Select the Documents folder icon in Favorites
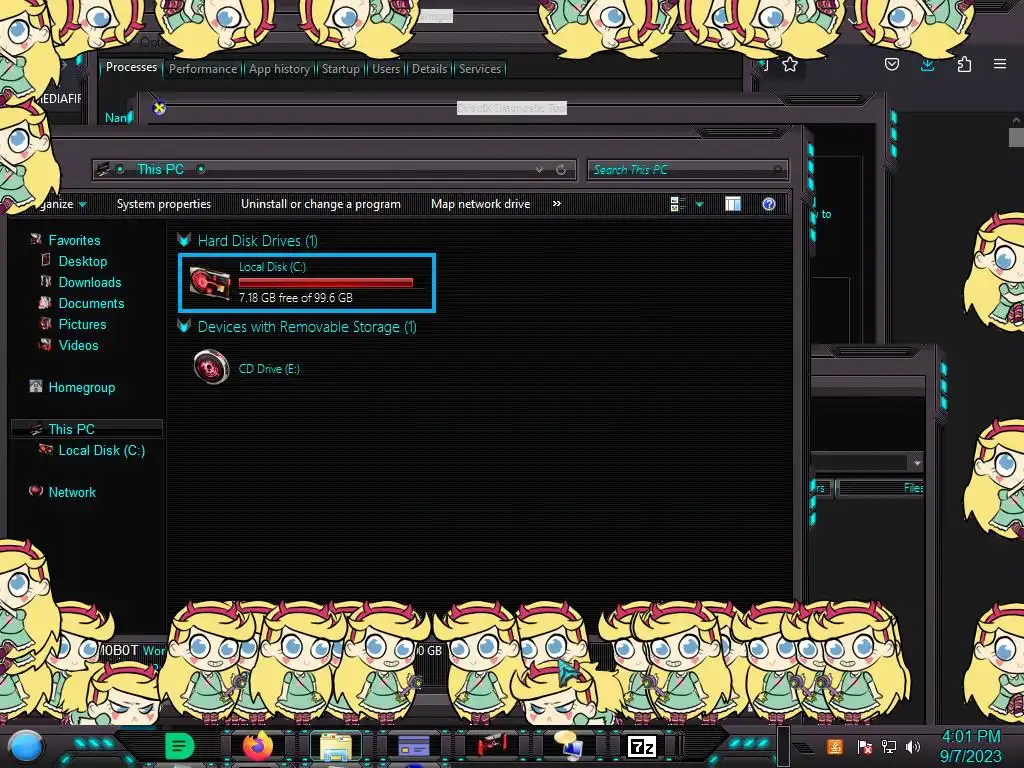The height and width of the screenshot is (768, 1024). (x=45, y=302)
